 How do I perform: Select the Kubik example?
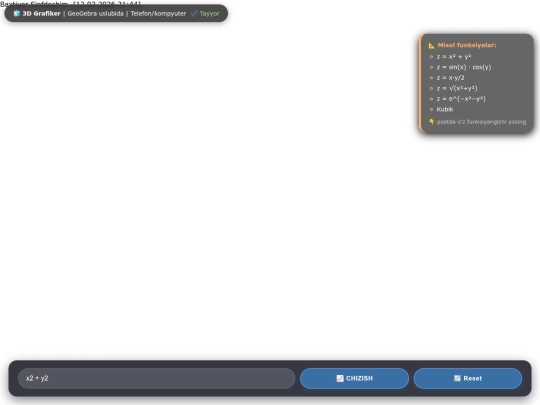445,110
